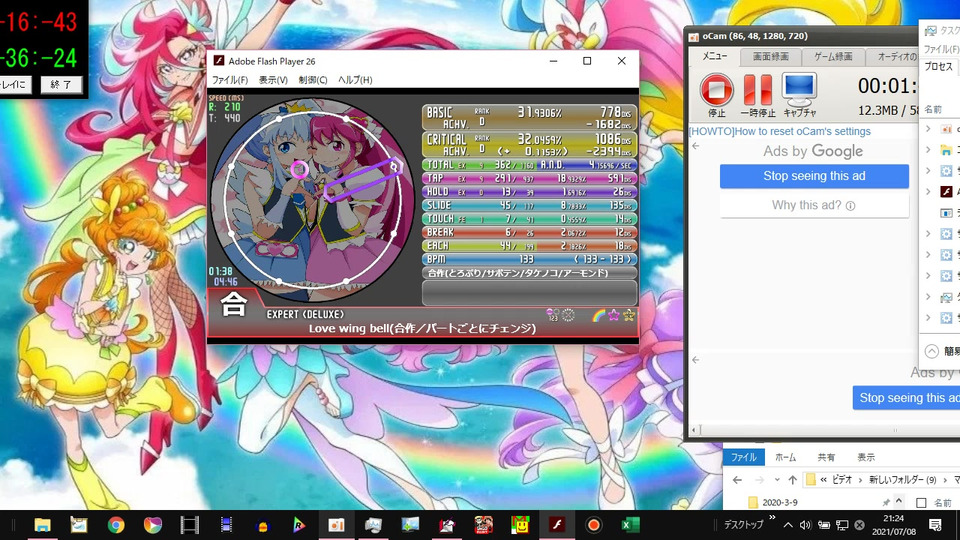Viewport: 960px width, 540px height.
Task: Switch to oCam's メニュー tab
Action: [x=714, y=56]
